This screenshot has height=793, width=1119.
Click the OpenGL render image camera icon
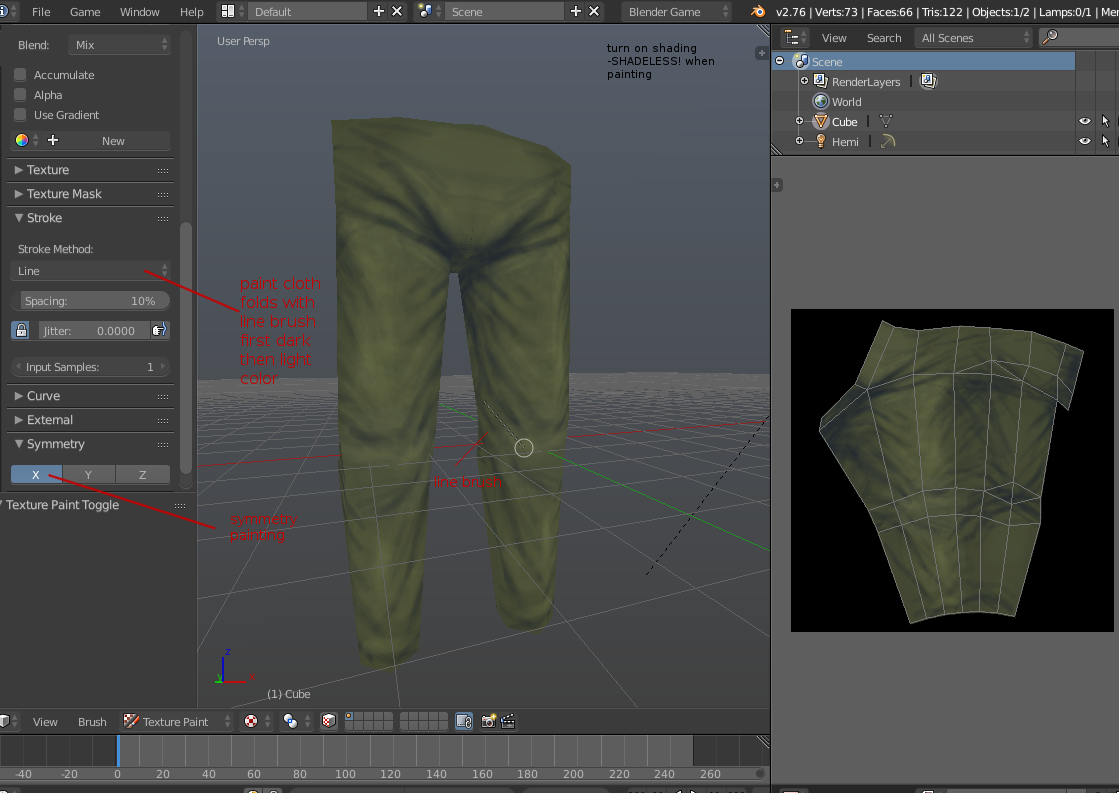[x=488, y=721]
